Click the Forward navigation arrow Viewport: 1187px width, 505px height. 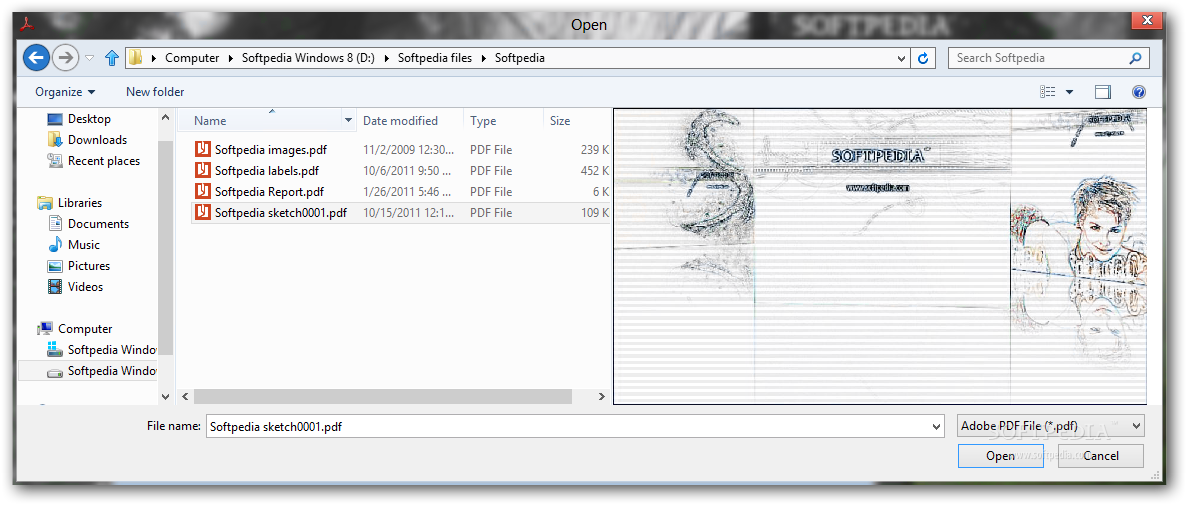pyautogui.click(x=67, y=58)
